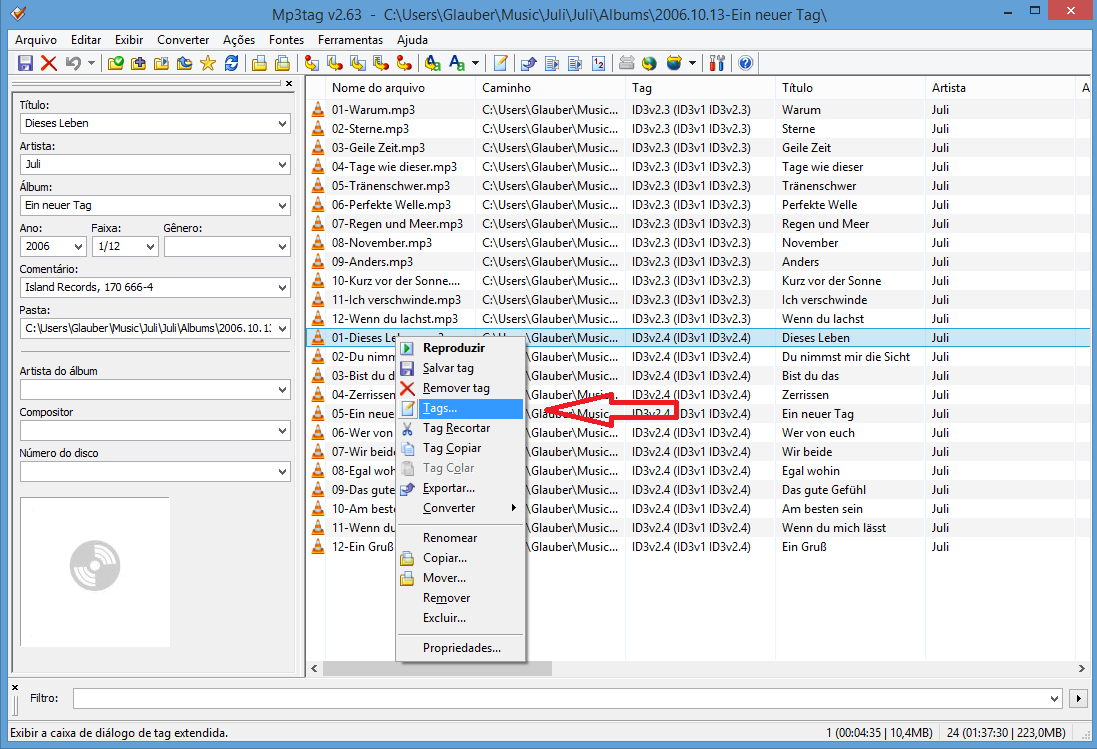This screenshot has height=749, width=1097.
Task: Choose Salvar tag in the context menu
Action: 460,368
